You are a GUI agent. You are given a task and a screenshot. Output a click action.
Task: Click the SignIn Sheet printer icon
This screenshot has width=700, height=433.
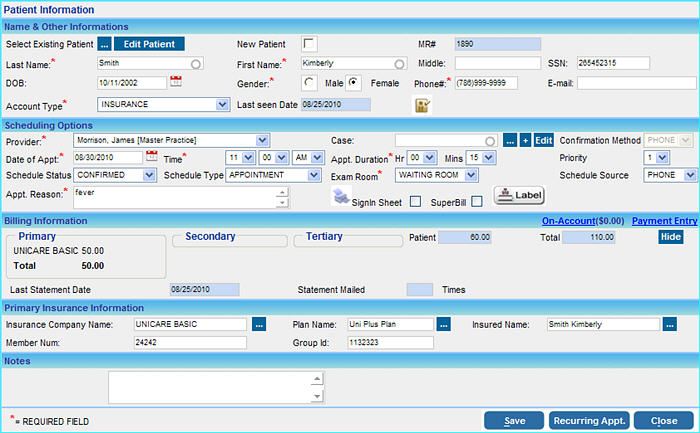[340, 197]
